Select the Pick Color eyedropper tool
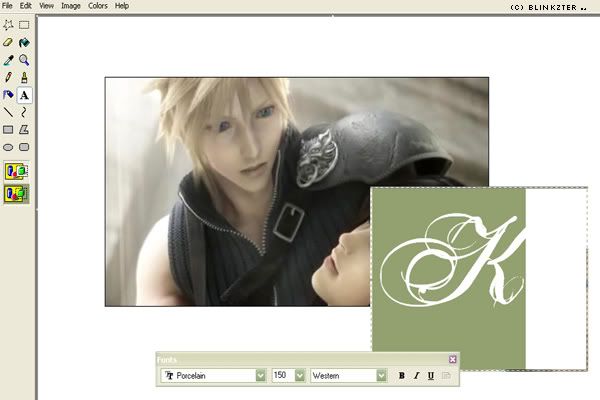 click(8, 60)
